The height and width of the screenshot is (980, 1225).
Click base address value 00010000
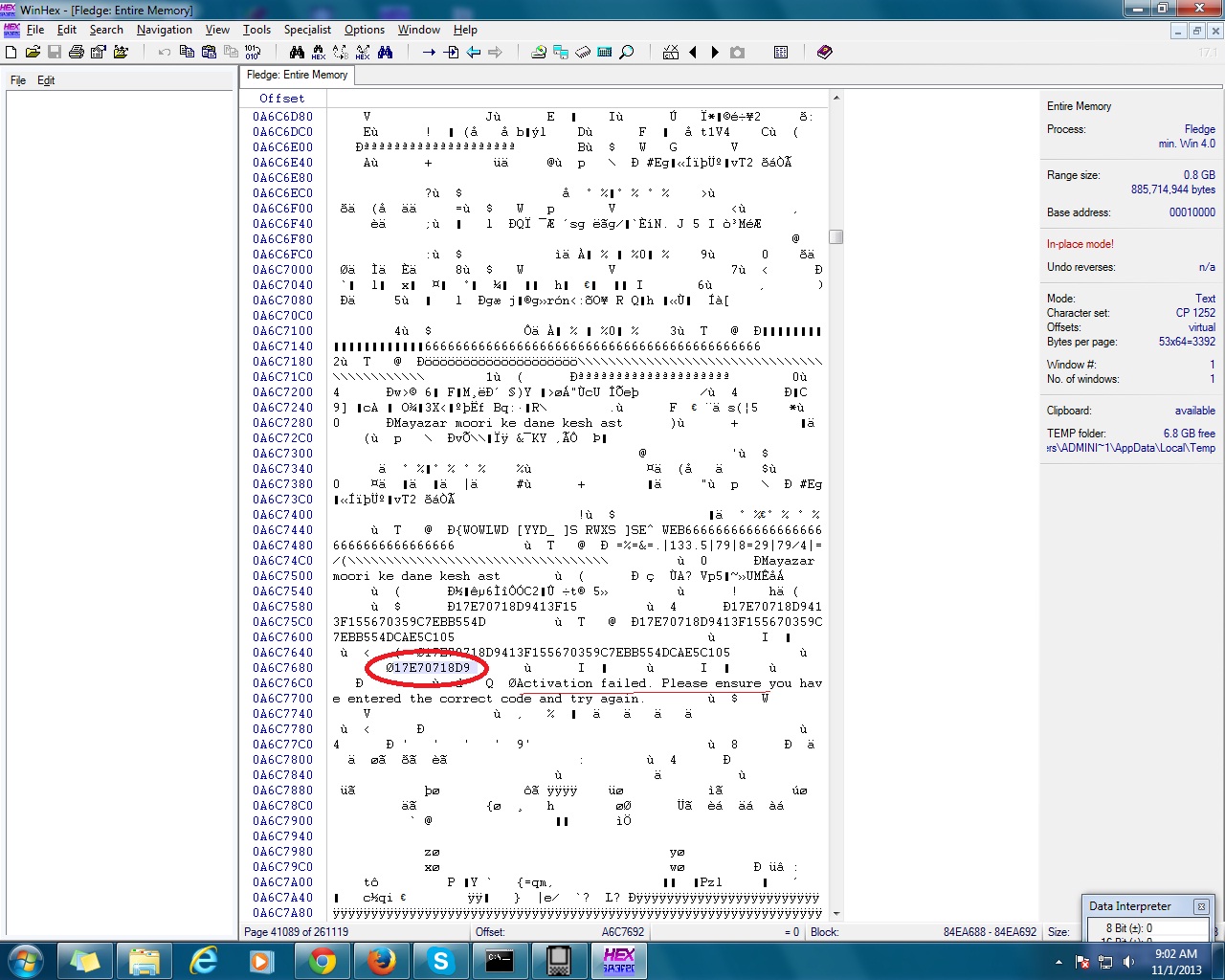coord(1192,212)
